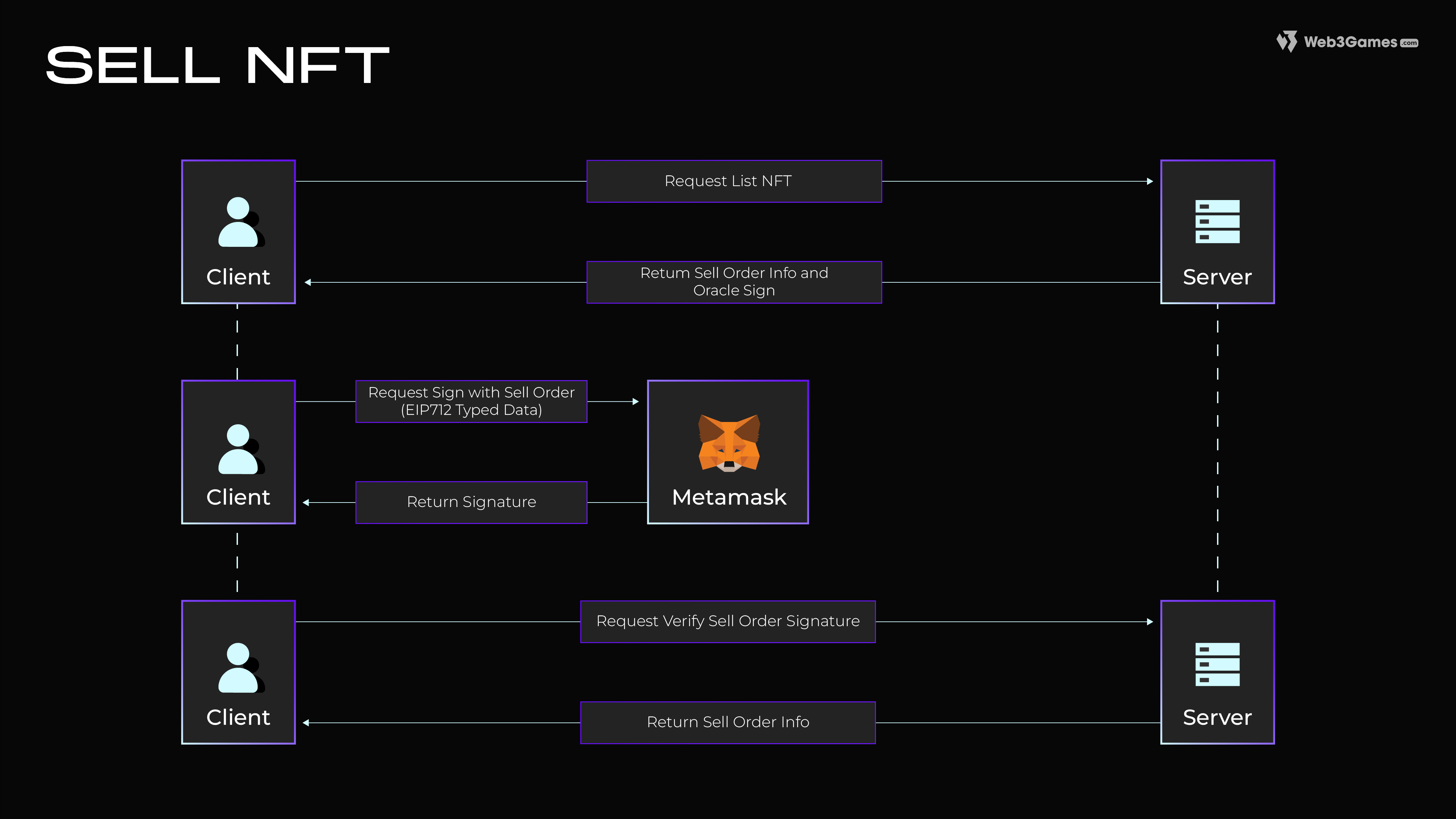Click the bottom Server rack icon
The image size is (1456, 819).
(x=1217, y=664)
